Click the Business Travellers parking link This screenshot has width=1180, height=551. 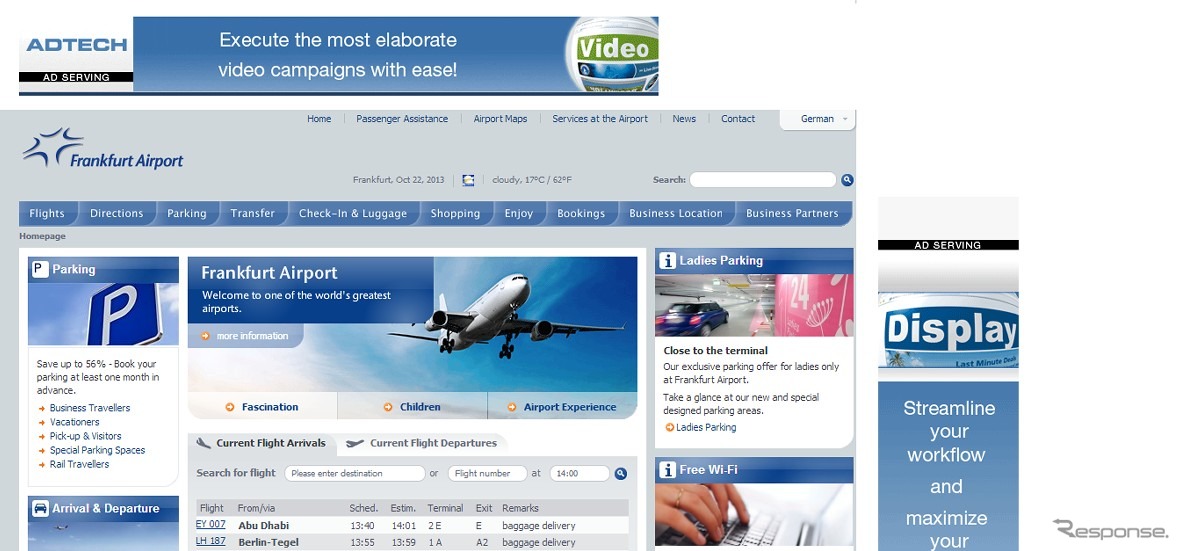click(90, 408)
